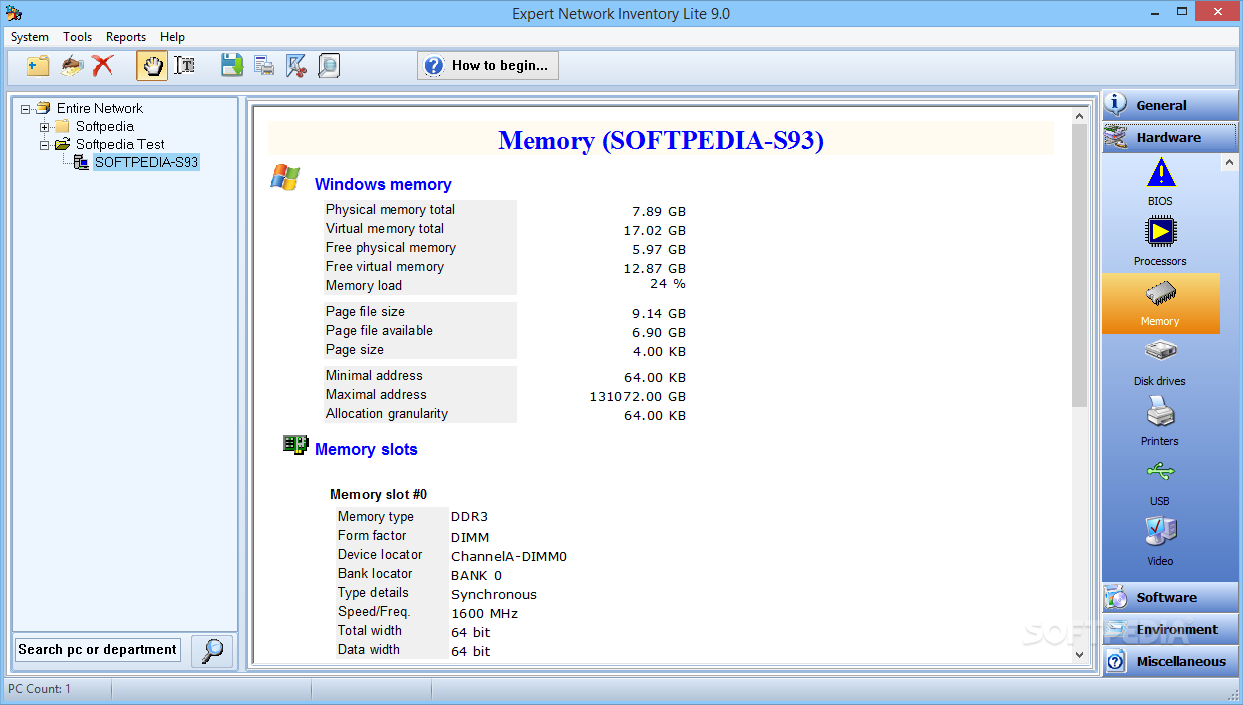
Task: Click the Windows flag icon by Windows memory
Action: point(285,178)
